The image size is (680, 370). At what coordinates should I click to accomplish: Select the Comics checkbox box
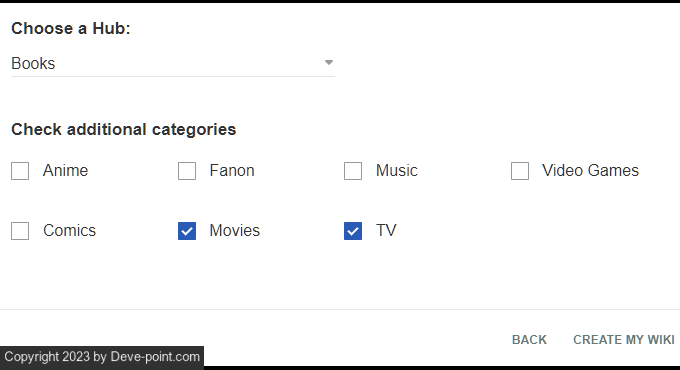point(20,231)
